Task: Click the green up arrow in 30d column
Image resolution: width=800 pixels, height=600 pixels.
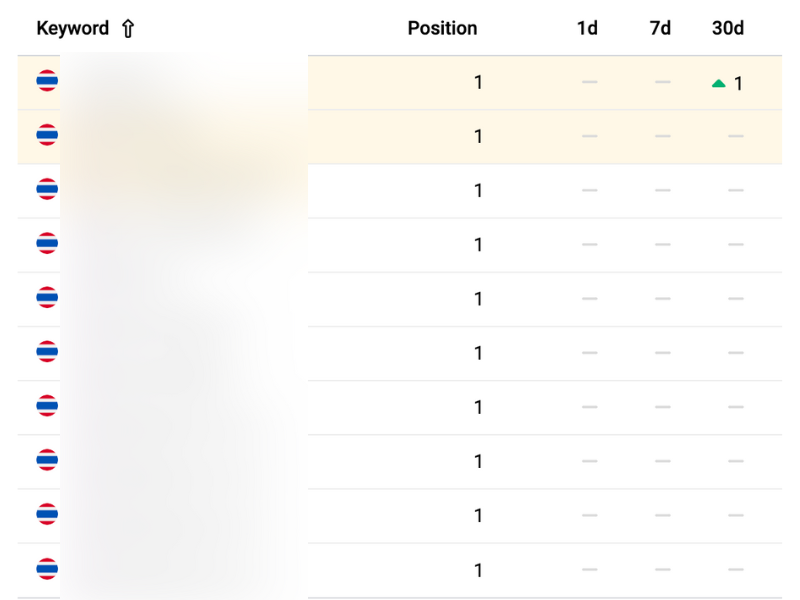Action: (718, 84)
